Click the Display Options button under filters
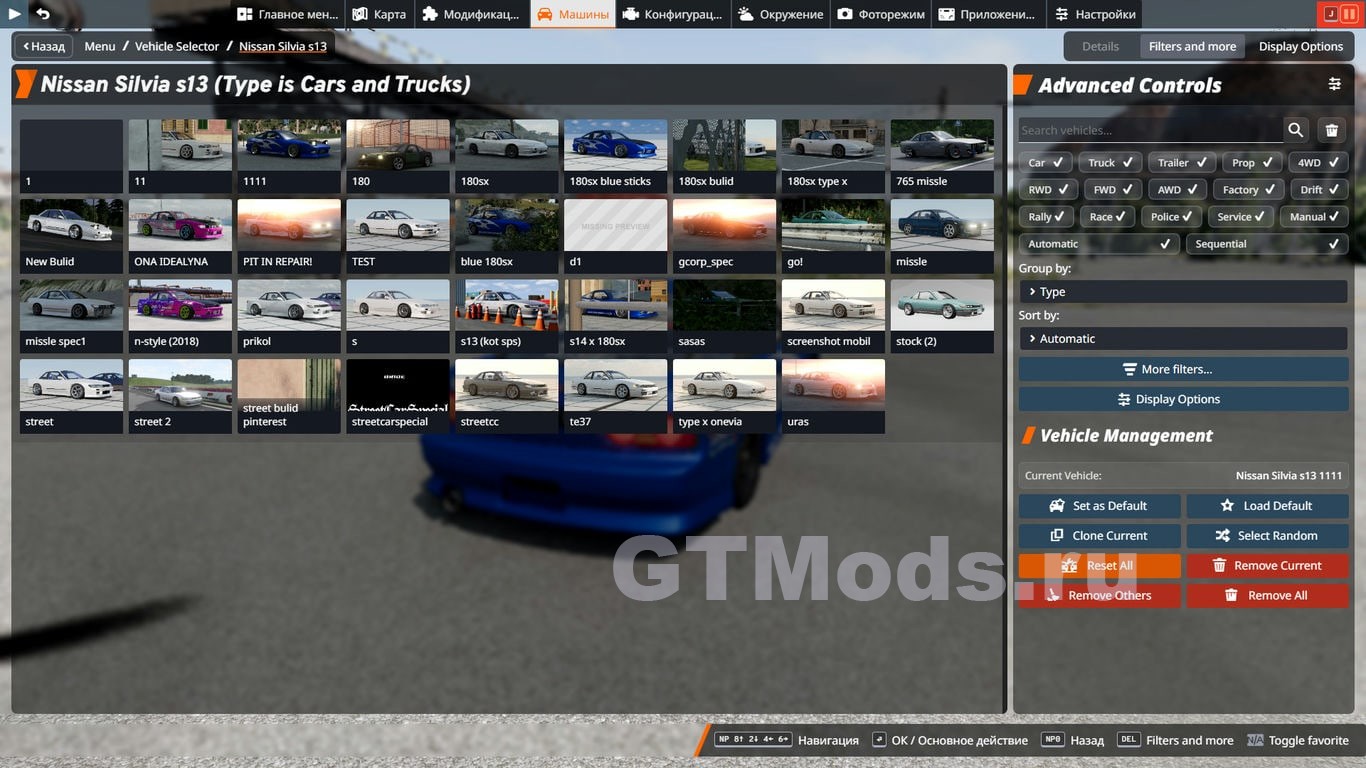The width and height of the screenshot is (1366, 768). click(1183, 399)
